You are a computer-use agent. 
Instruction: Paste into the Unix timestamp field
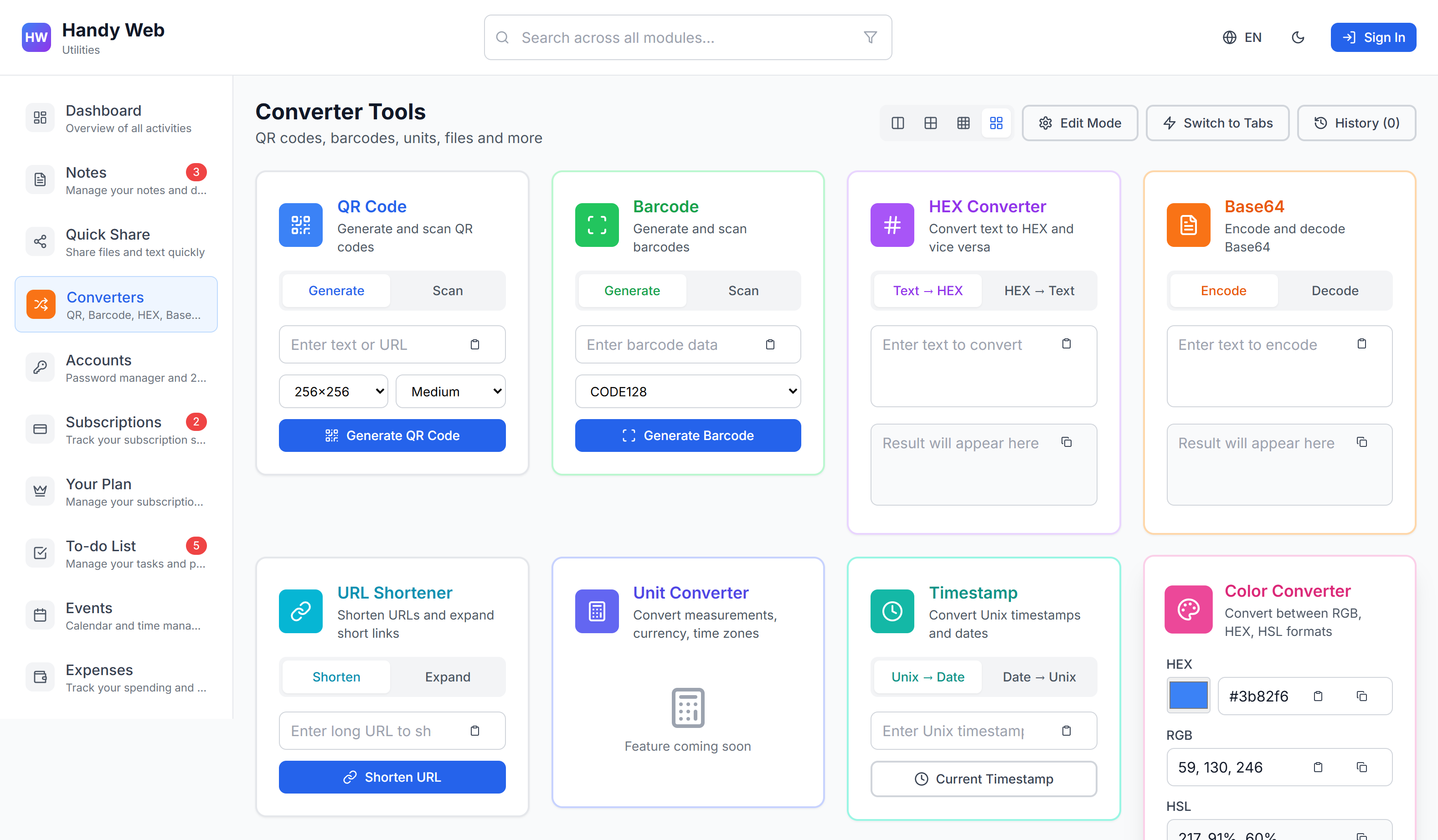[x=1066, y=731]
